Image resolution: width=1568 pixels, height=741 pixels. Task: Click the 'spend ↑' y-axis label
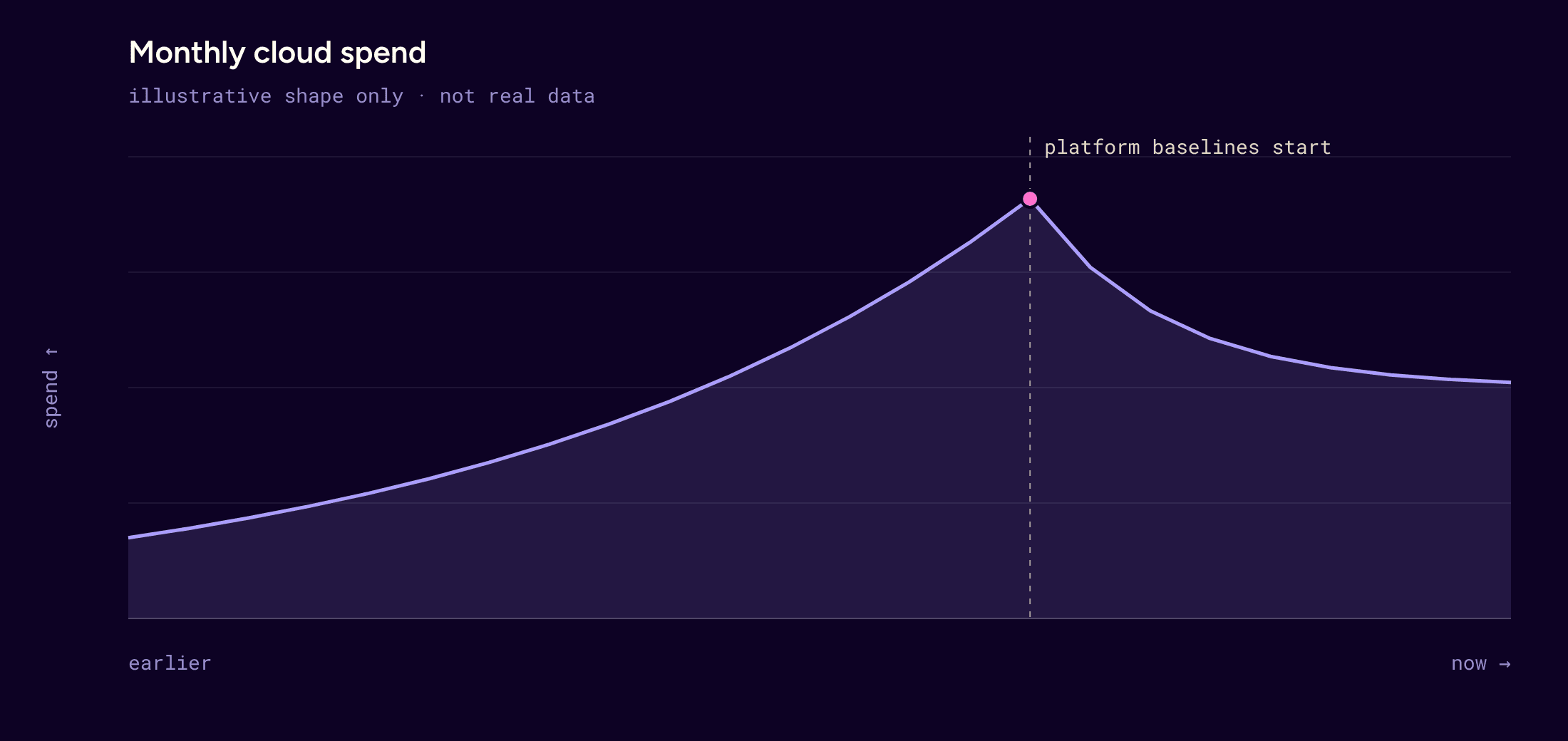tap(51, 388)
